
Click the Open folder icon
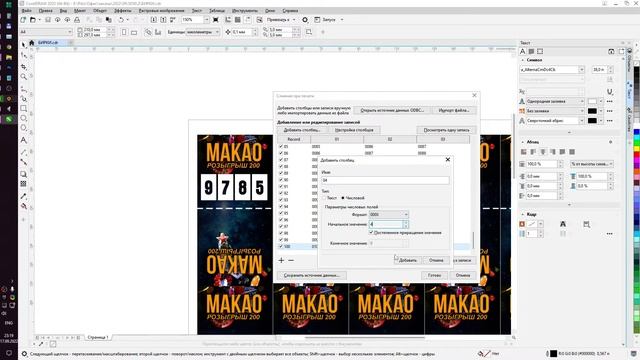coord(33,20)
